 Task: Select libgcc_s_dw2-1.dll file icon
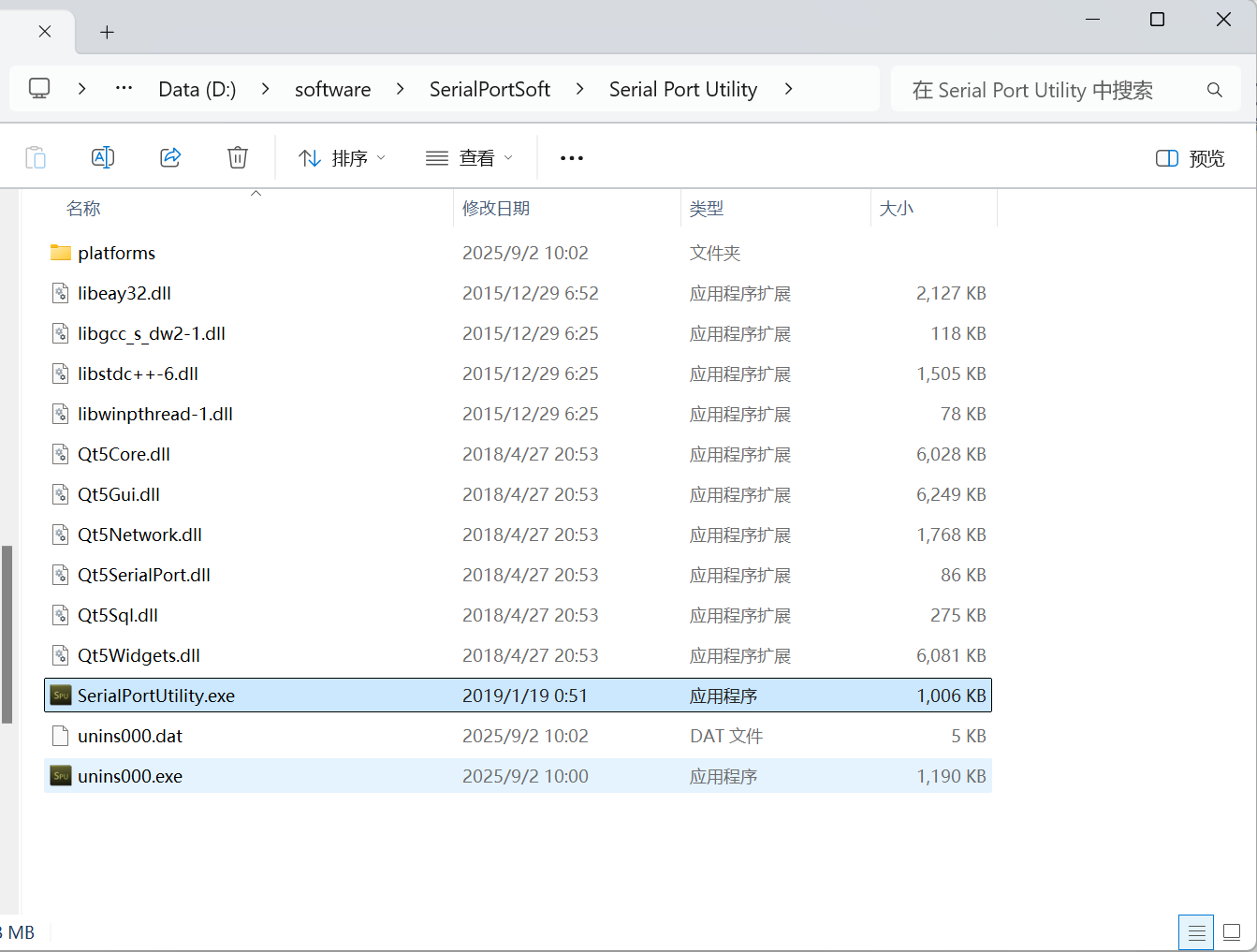click(61, 333)
